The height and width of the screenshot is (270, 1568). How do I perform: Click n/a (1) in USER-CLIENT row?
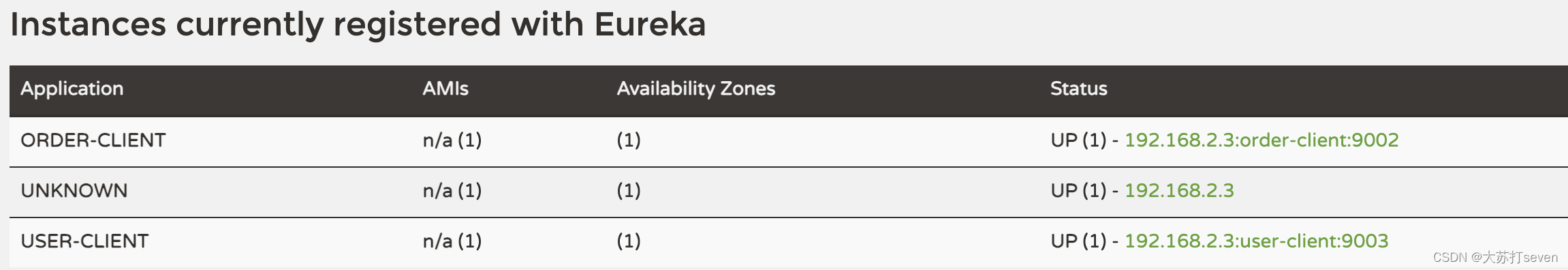pyautogui.click(x=452, y=241)
